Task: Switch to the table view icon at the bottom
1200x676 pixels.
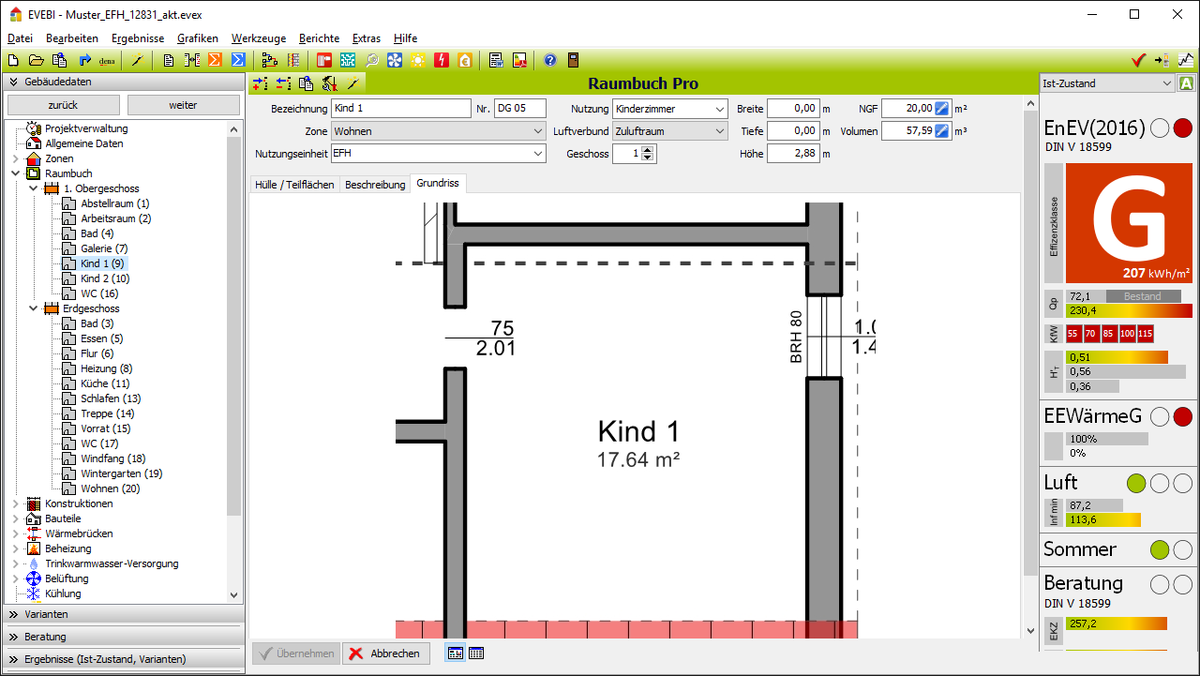Action: (x=476, y=653)
